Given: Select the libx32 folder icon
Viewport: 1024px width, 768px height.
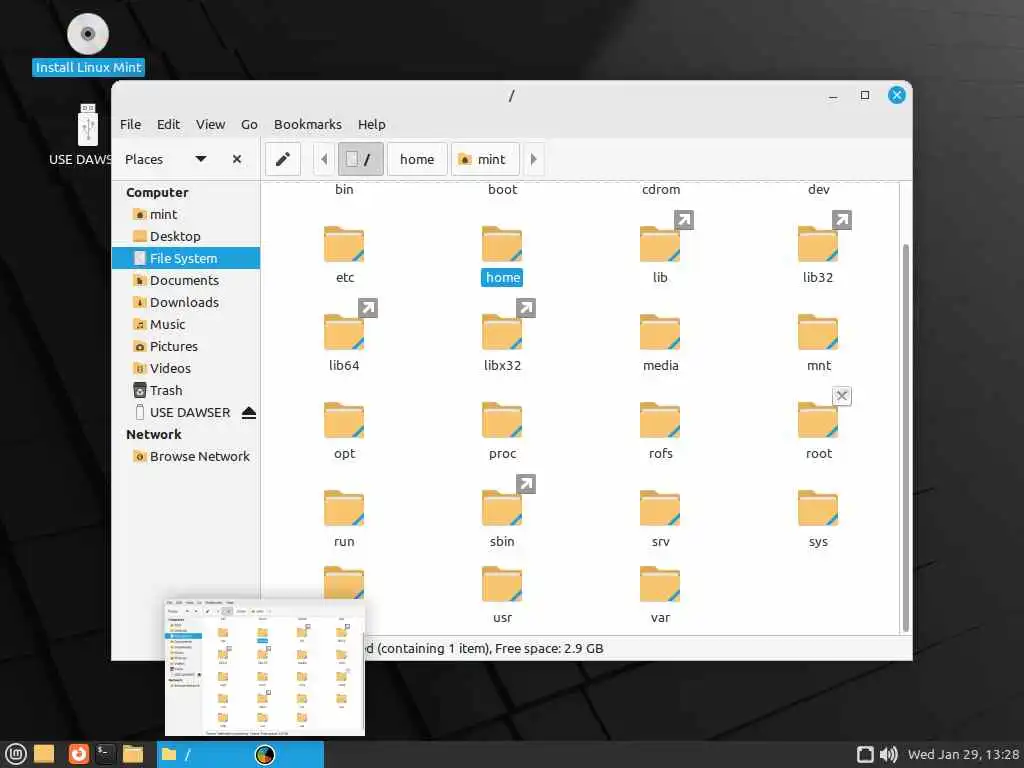Looking at the screenshot, I should pyautogui.click(x=502, y=332).
